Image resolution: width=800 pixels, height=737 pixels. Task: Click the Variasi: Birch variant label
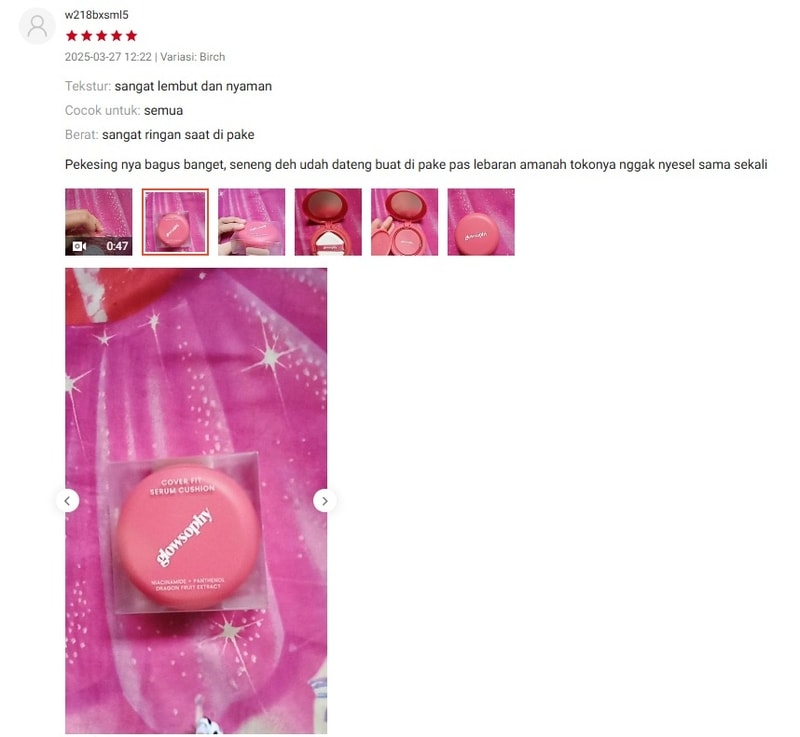[x=193, y=57]
